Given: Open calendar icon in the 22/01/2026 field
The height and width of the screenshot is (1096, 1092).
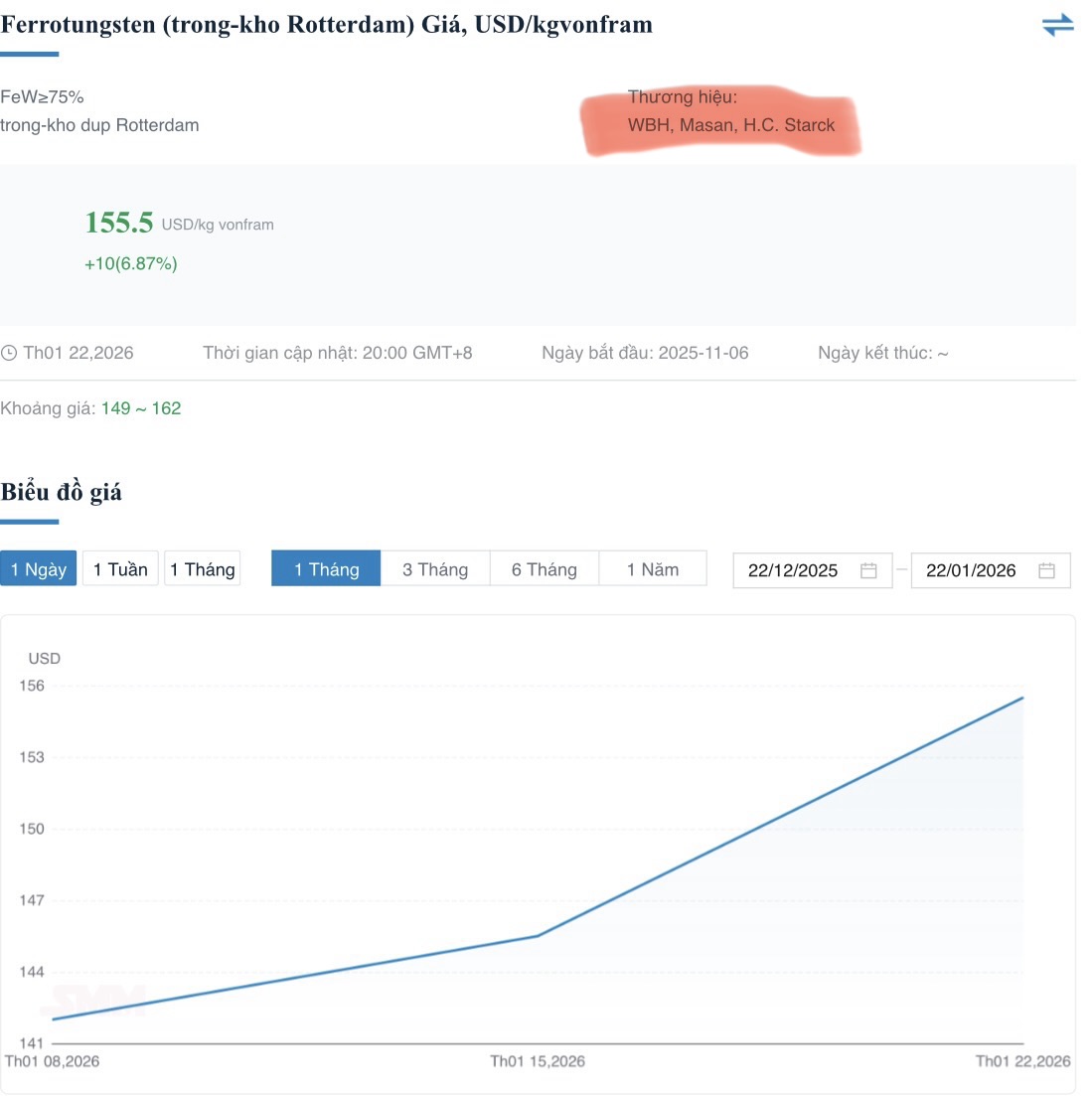Looking at the screenshot, I should point(1046,570).
